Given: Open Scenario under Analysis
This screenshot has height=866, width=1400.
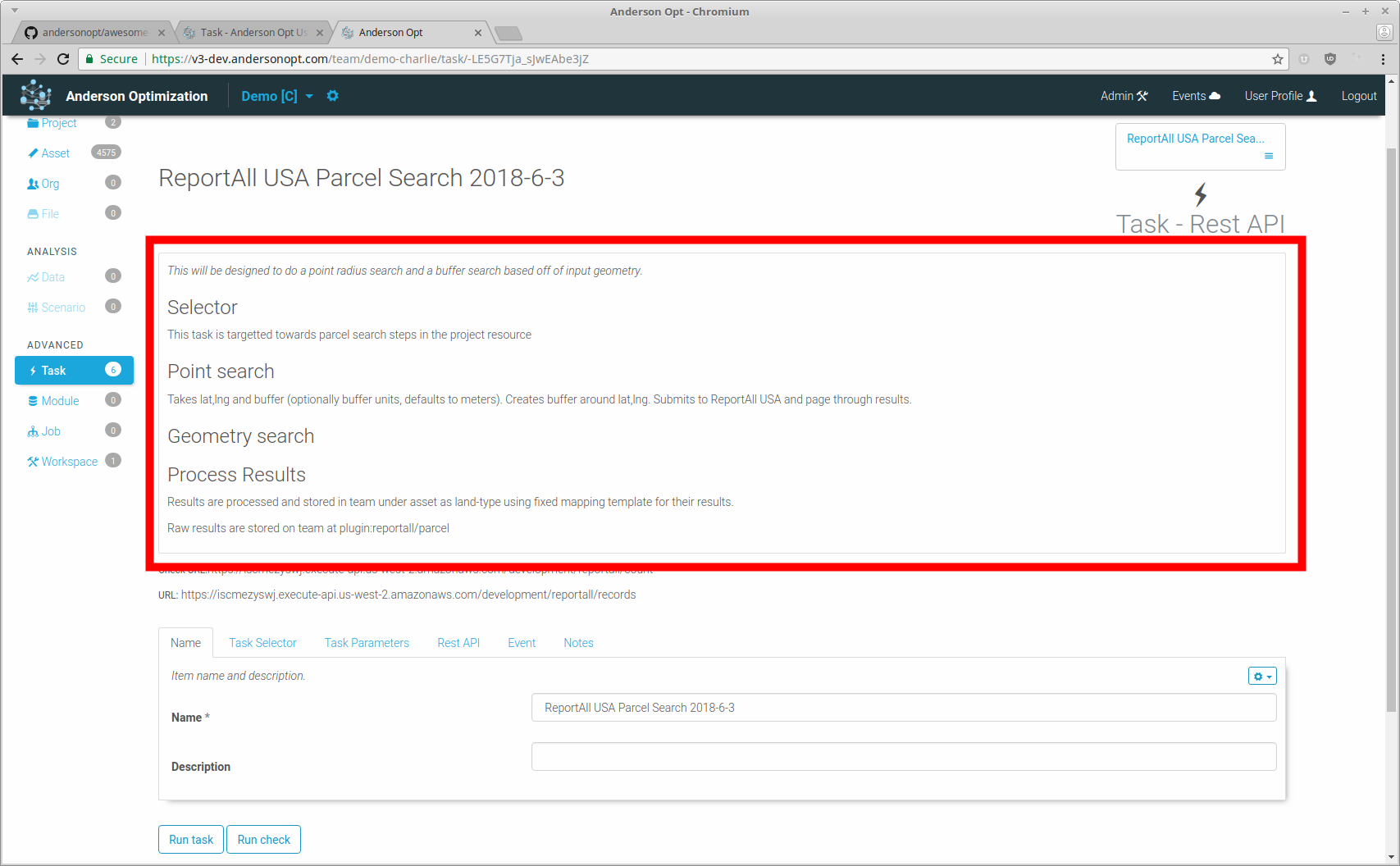Looking at the screenshot, I should 63,308.
